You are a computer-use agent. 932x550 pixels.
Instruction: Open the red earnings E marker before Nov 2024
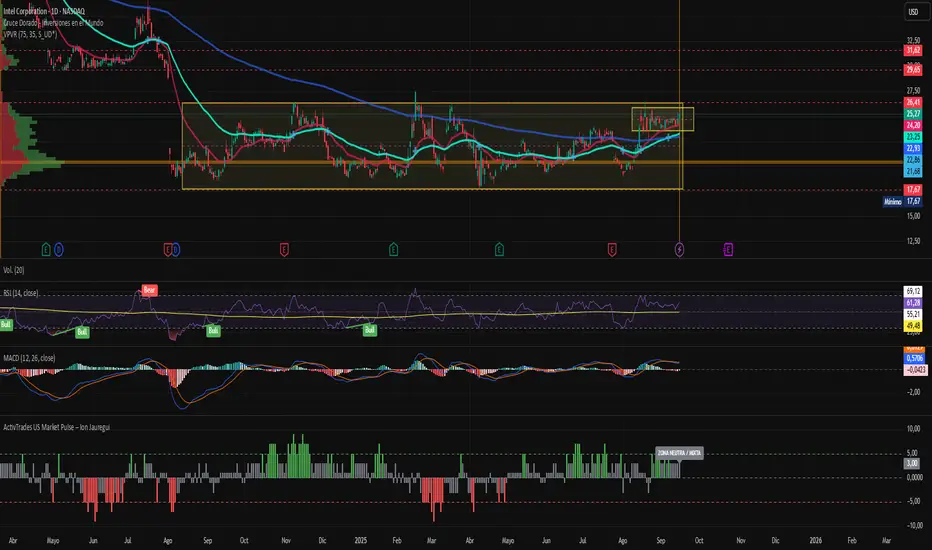click(x=284, y=250)
